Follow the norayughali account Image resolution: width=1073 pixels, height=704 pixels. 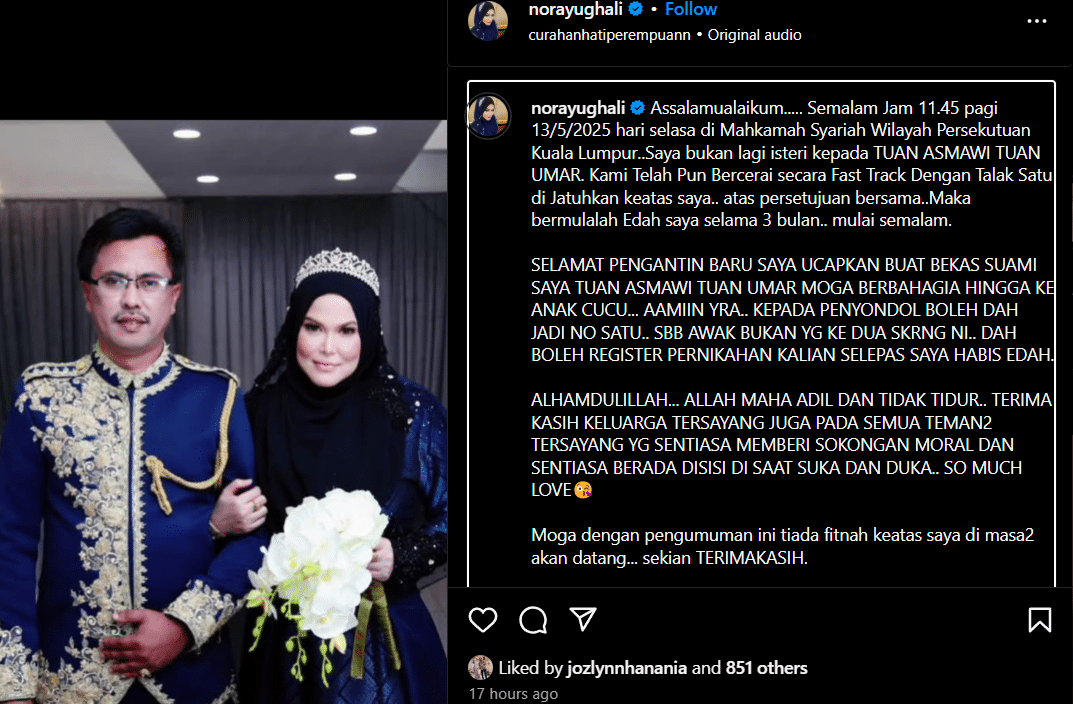click(x=690, y=9)
